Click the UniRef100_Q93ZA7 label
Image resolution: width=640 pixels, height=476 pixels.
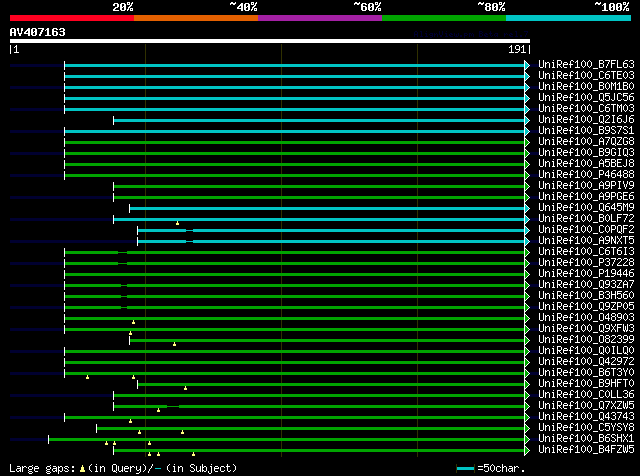tap(586, 285)
